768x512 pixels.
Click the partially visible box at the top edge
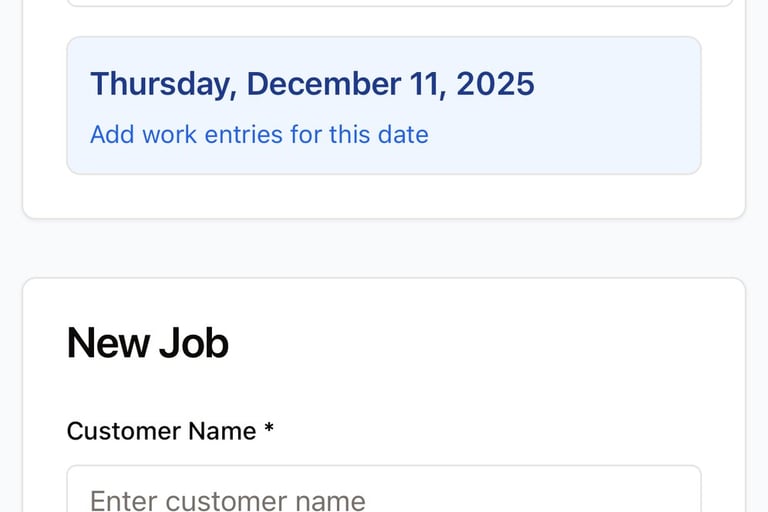click(400, 3)
